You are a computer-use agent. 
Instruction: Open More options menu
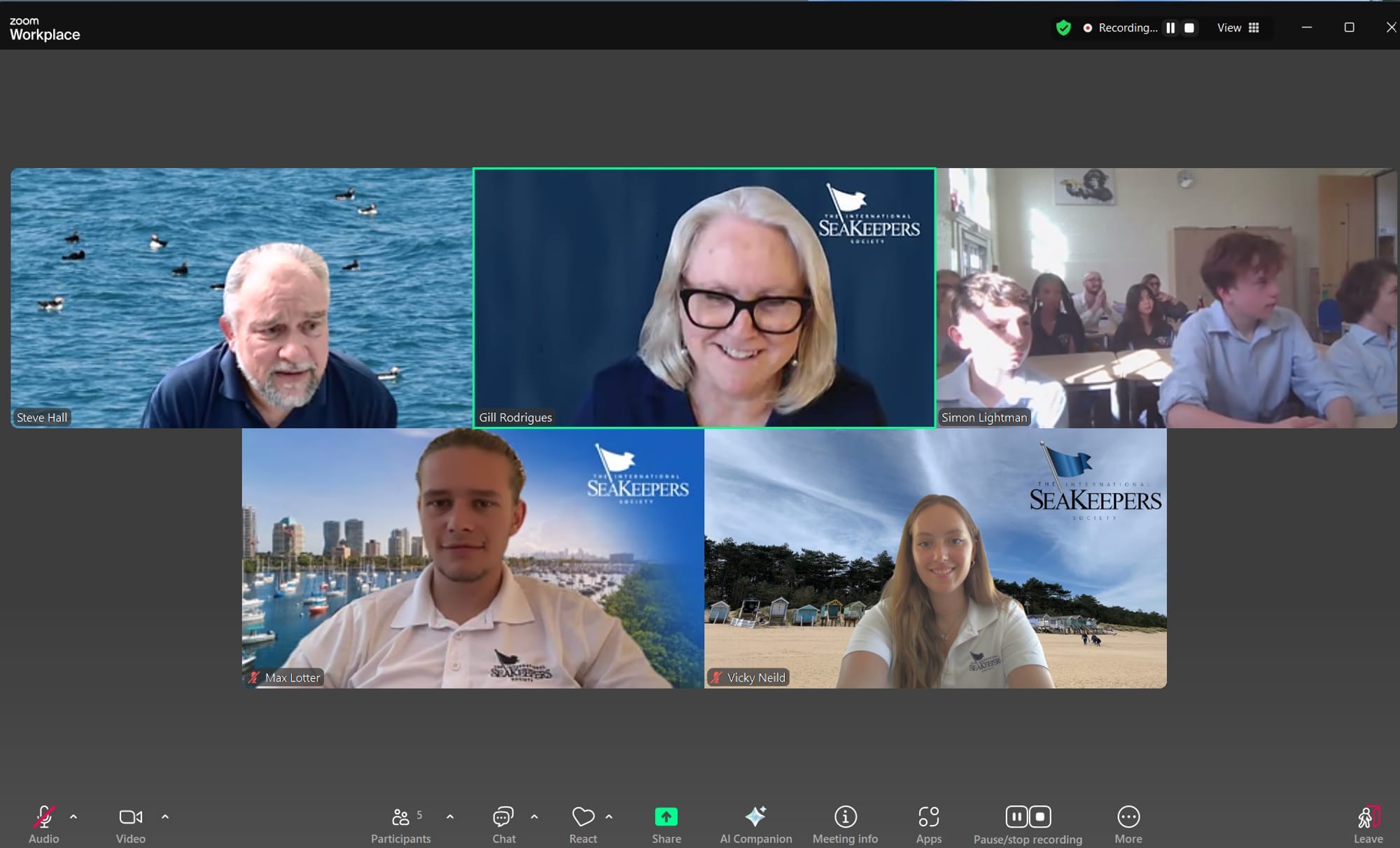1128,824
